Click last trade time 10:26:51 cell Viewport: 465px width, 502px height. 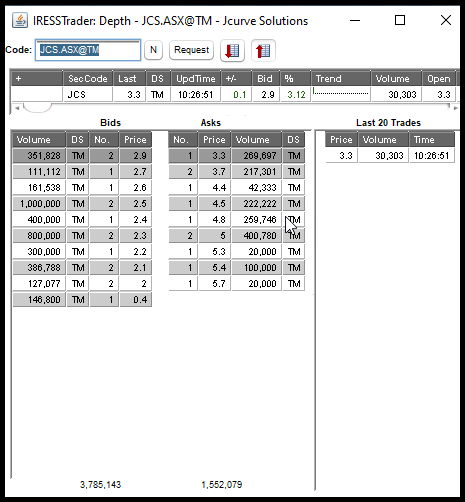(432, 156)
